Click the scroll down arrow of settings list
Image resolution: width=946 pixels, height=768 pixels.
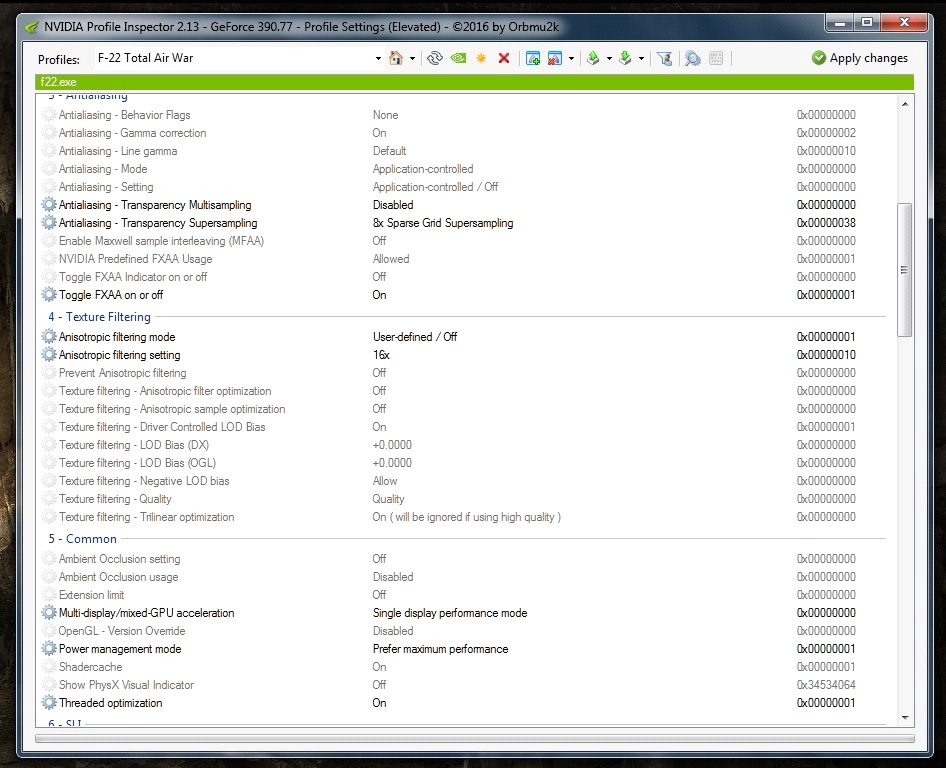(904, 717)
